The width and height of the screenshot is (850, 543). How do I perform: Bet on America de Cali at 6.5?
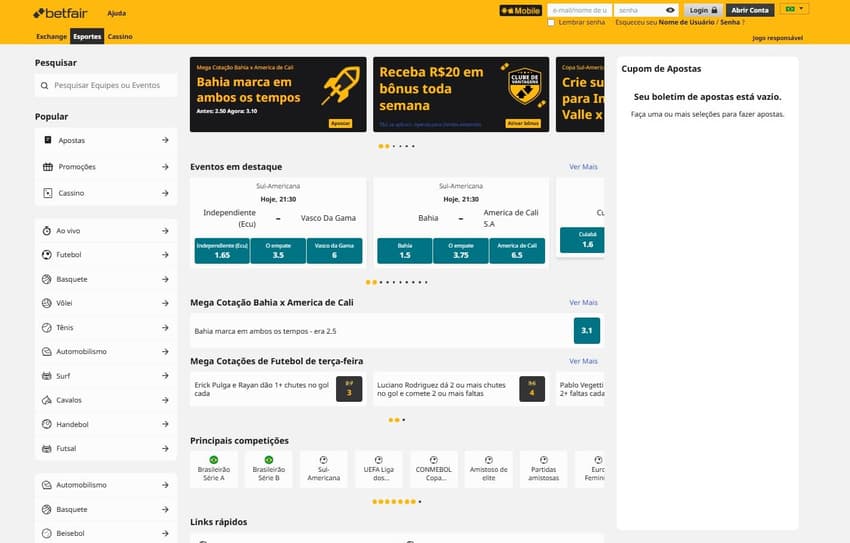pyautogui.click(x=517, y=251)
